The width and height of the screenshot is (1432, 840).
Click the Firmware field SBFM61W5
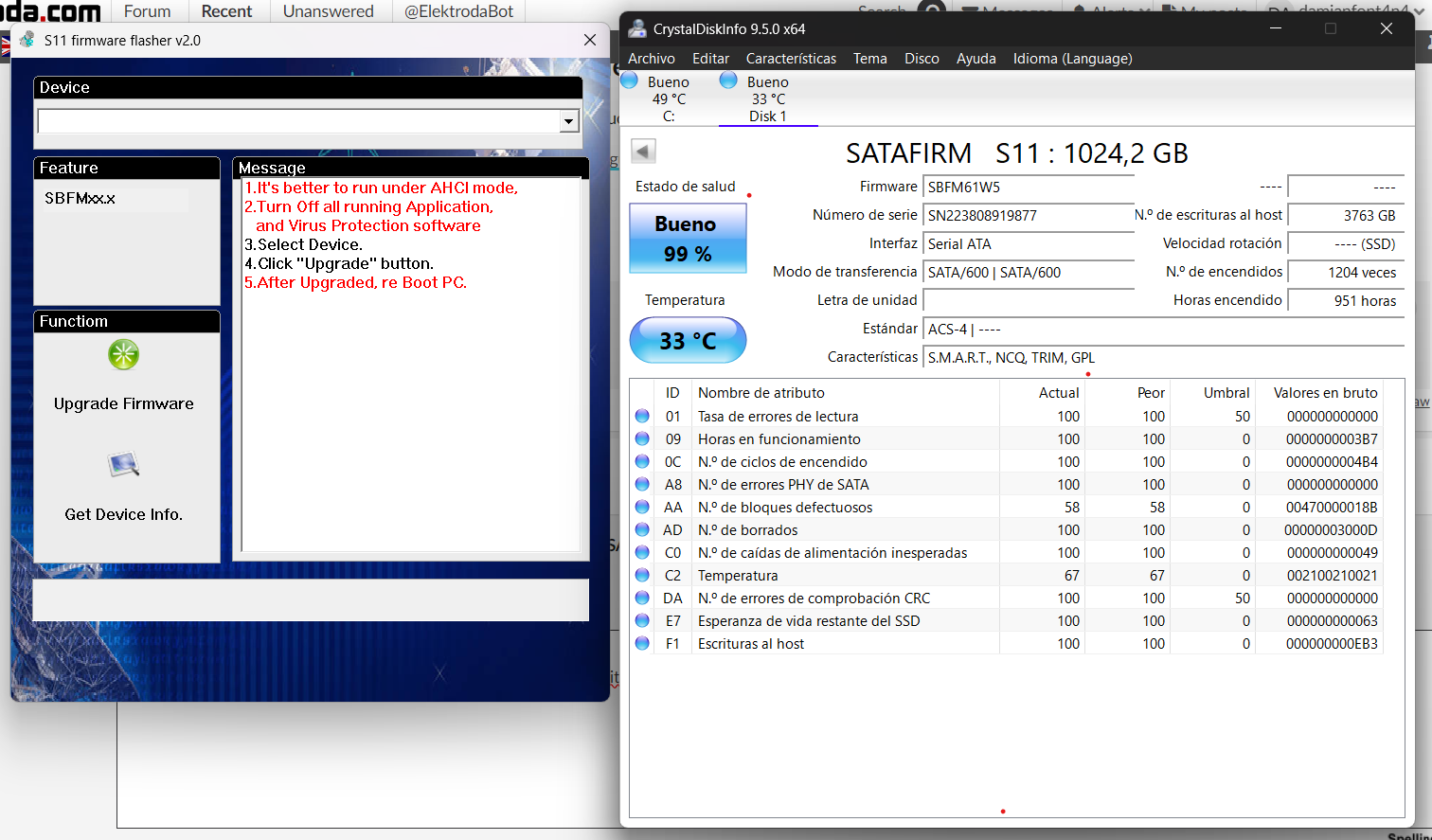(x=1029, y=187)
